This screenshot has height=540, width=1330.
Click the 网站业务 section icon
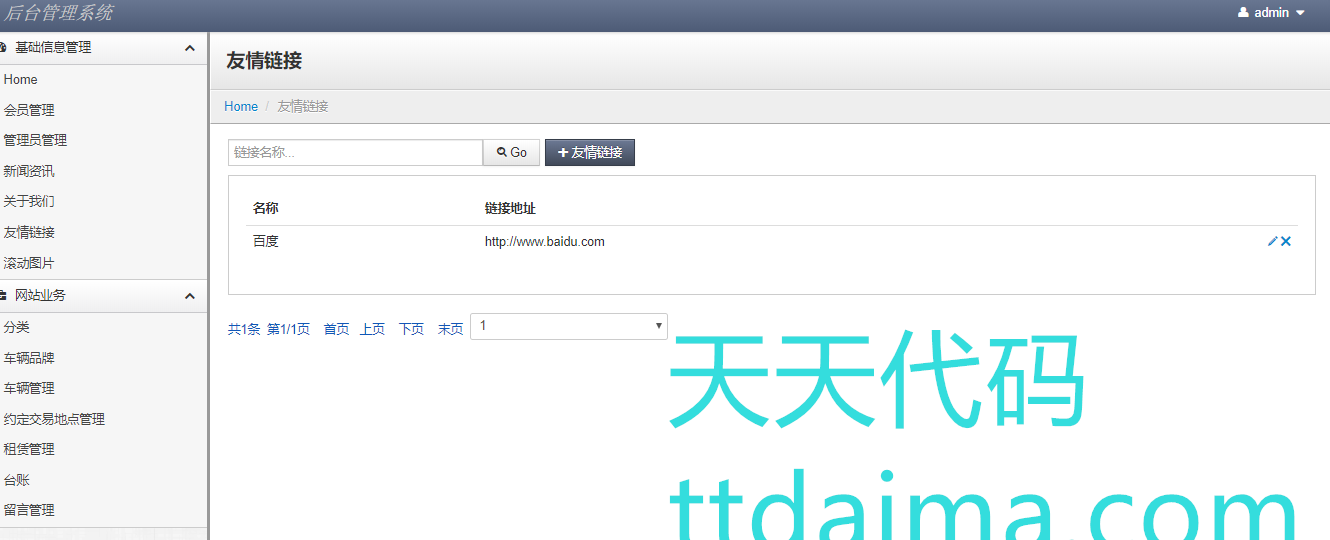[3, 296]
